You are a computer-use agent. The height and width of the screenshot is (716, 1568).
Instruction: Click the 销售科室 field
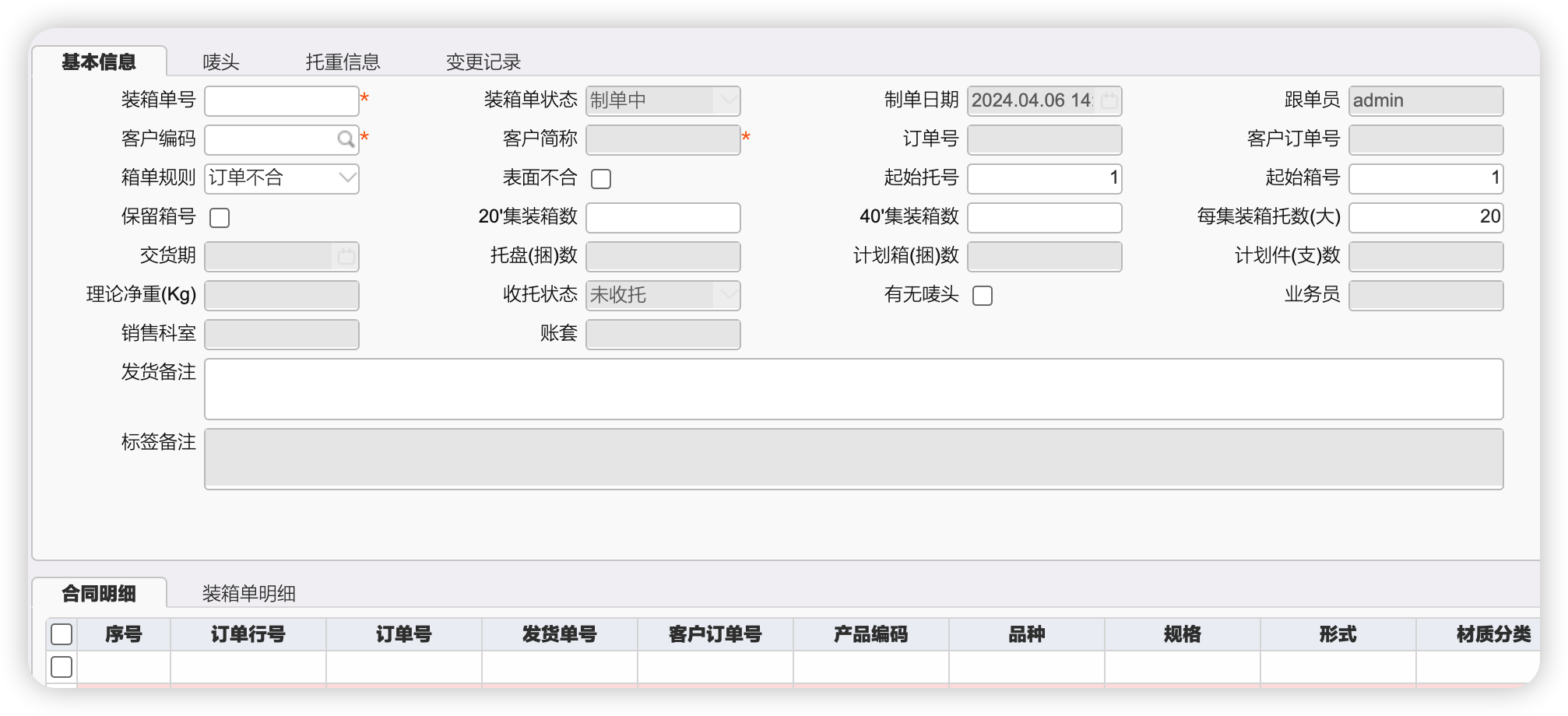[x=282, y=334]
